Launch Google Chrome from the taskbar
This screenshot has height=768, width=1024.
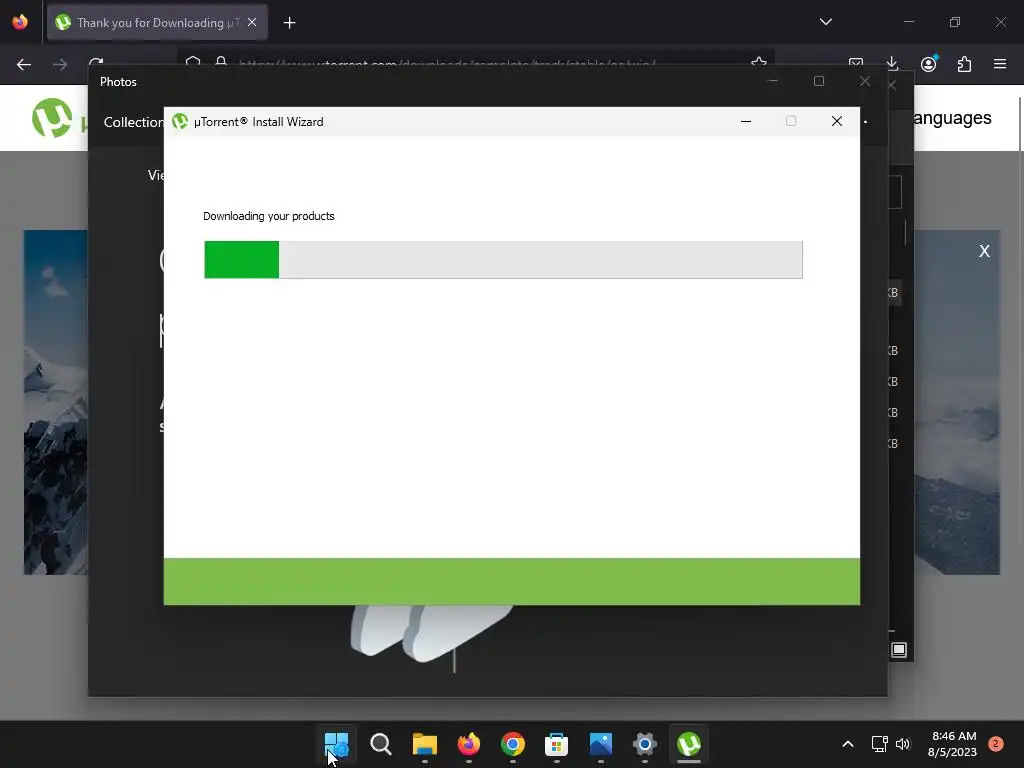click(x=513, y=744)
